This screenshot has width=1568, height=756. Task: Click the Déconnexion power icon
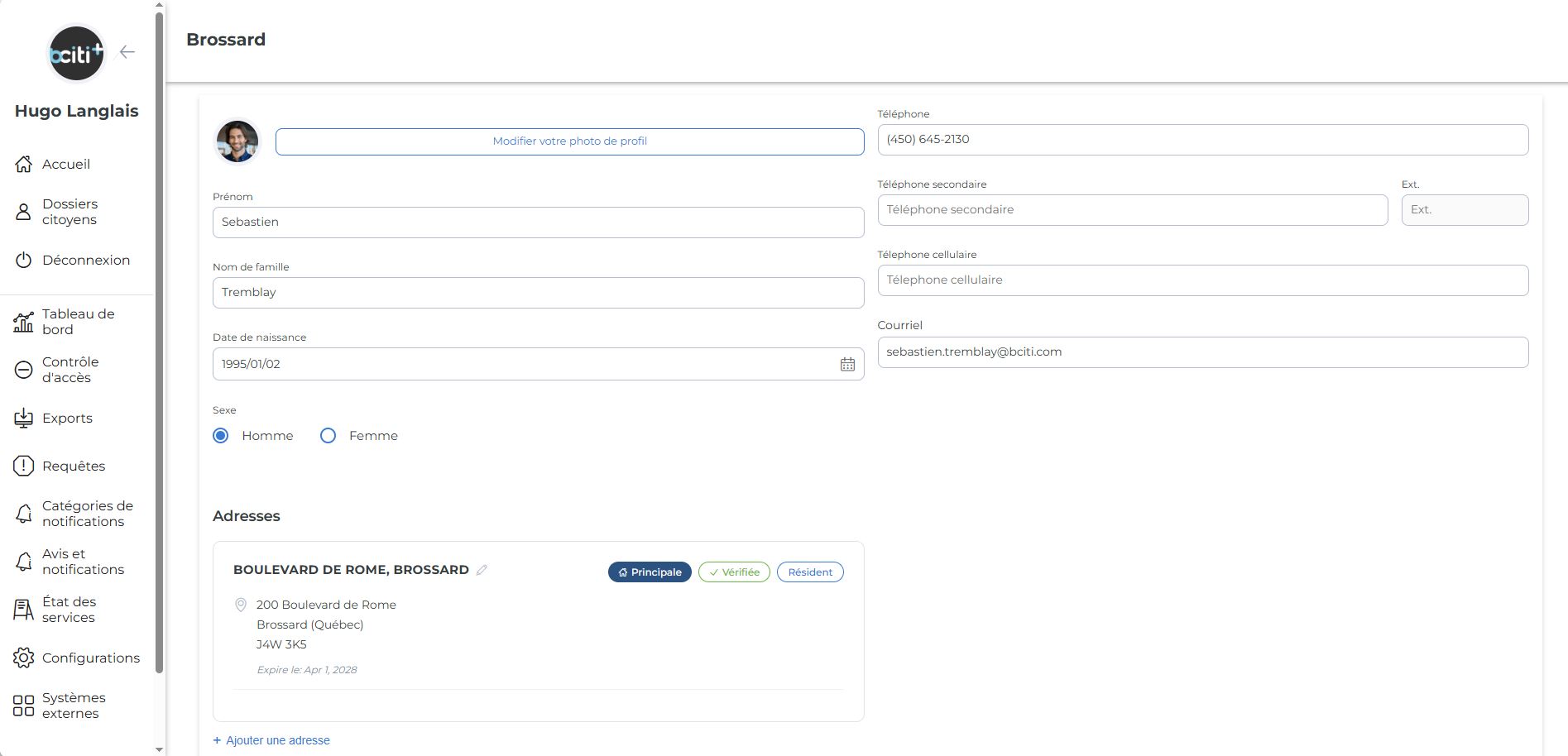[24, 261]
